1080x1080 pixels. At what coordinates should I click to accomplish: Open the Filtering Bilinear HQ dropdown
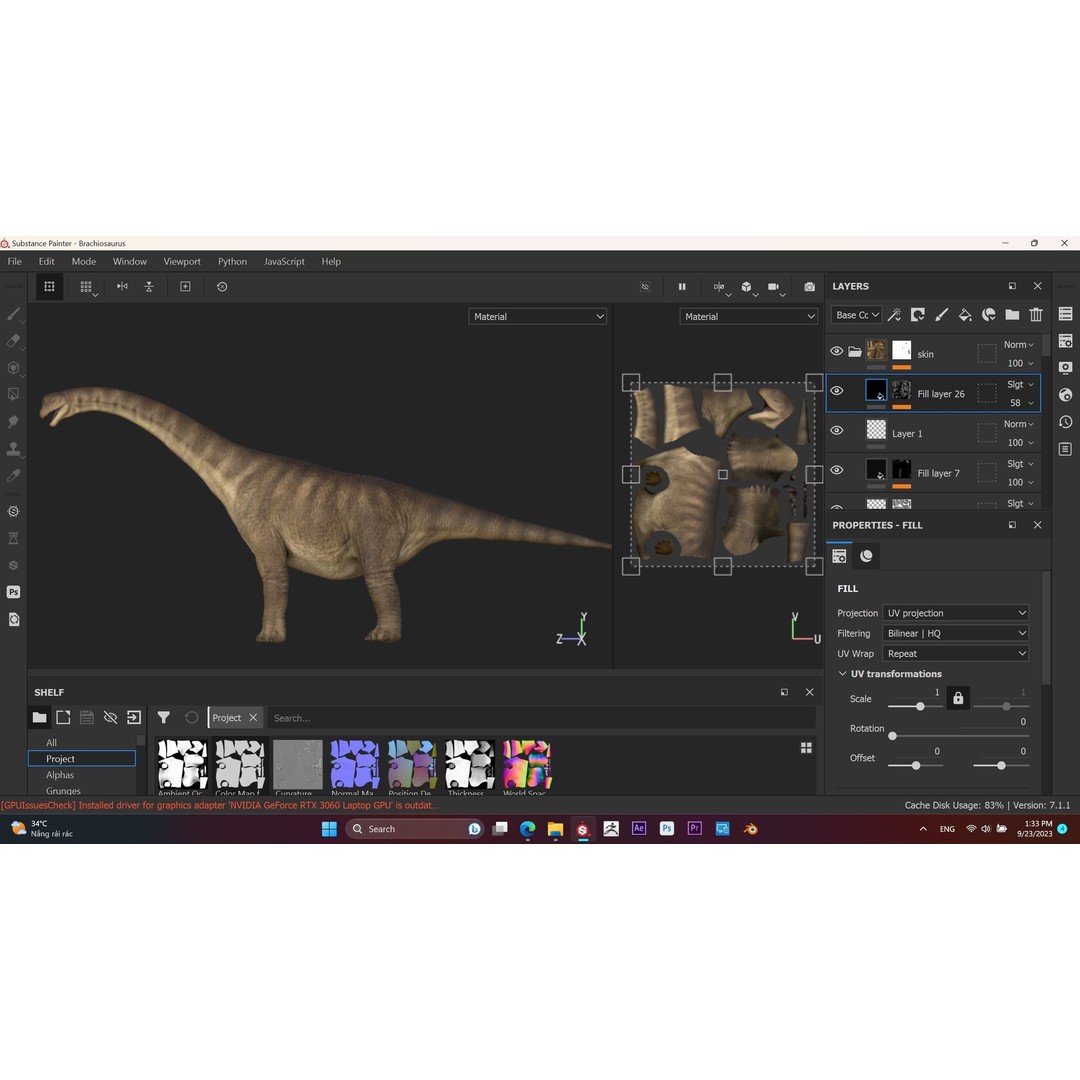[955, 633]
